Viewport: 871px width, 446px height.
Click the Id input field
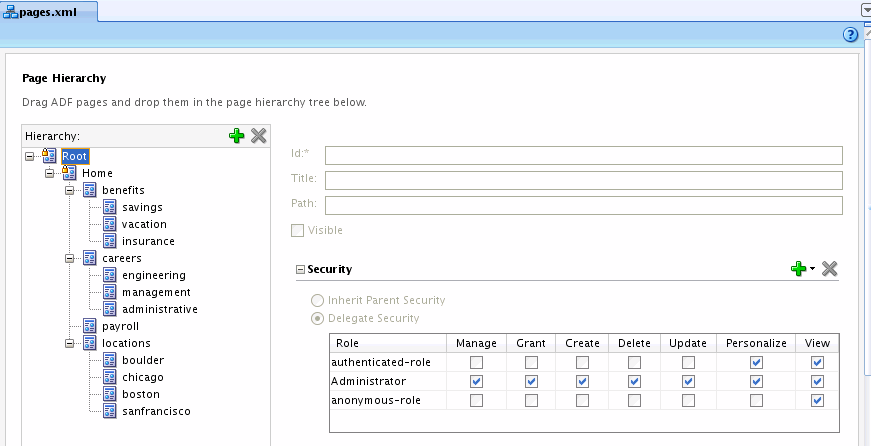[x=583, y=156]
